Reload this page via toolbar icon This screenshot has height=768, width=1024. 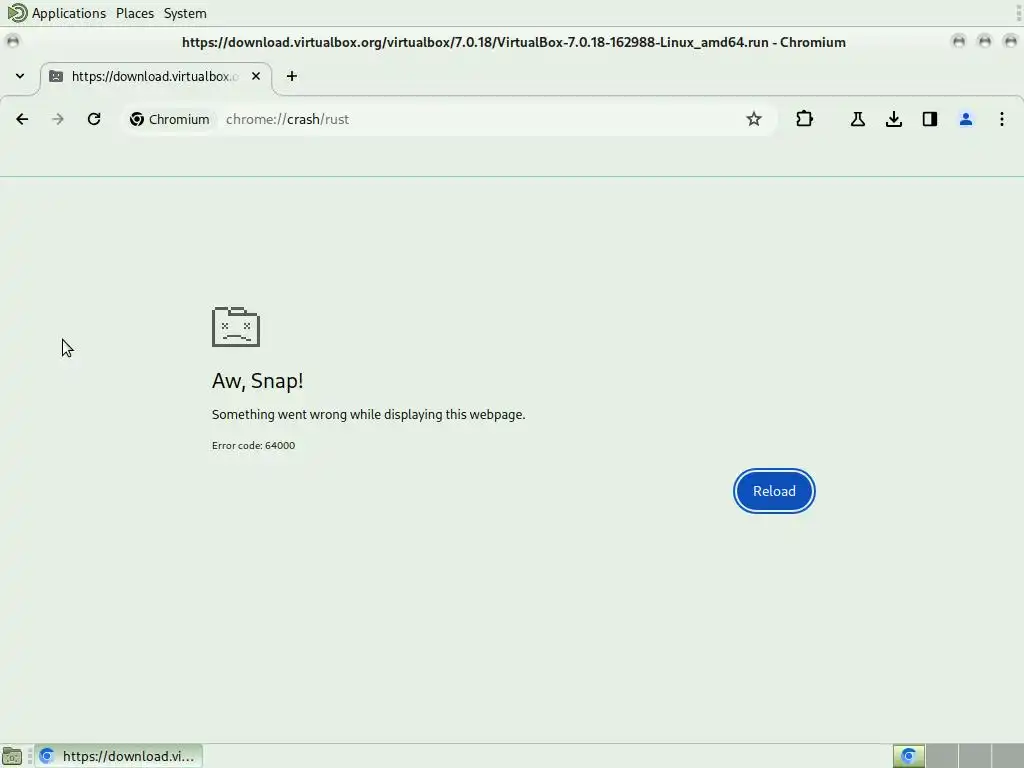[x=94, y=119]
